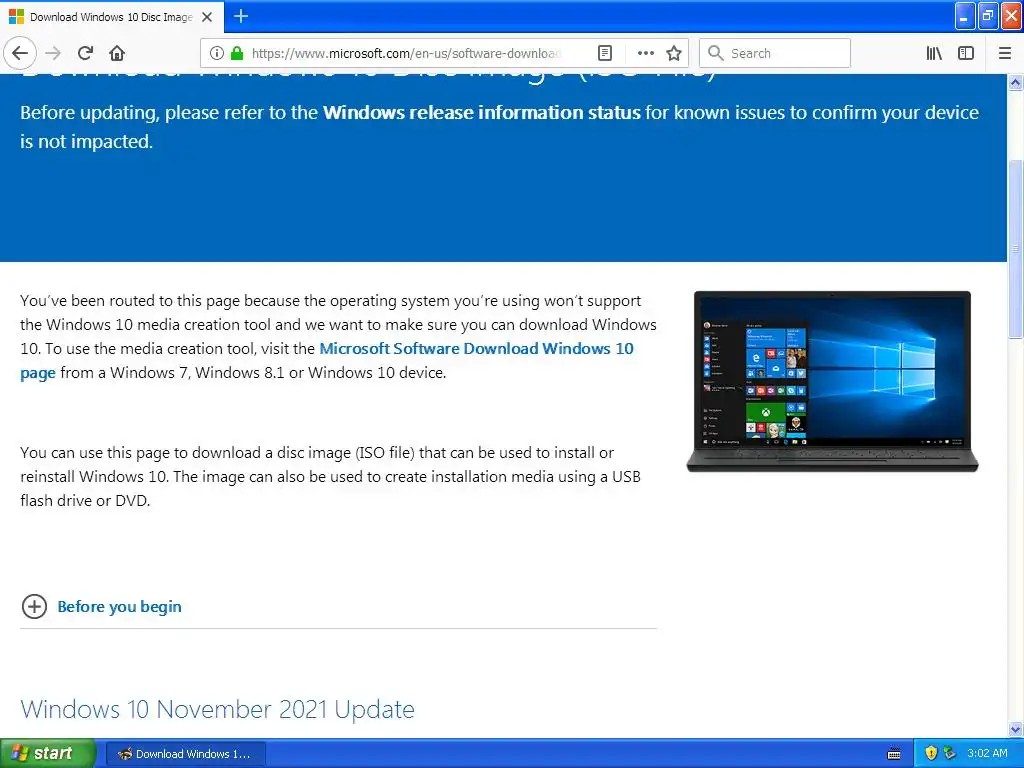Toggle reader view in address bar
The height and width of the screenshot is (768, 1024).
click(x=605, y=54)
